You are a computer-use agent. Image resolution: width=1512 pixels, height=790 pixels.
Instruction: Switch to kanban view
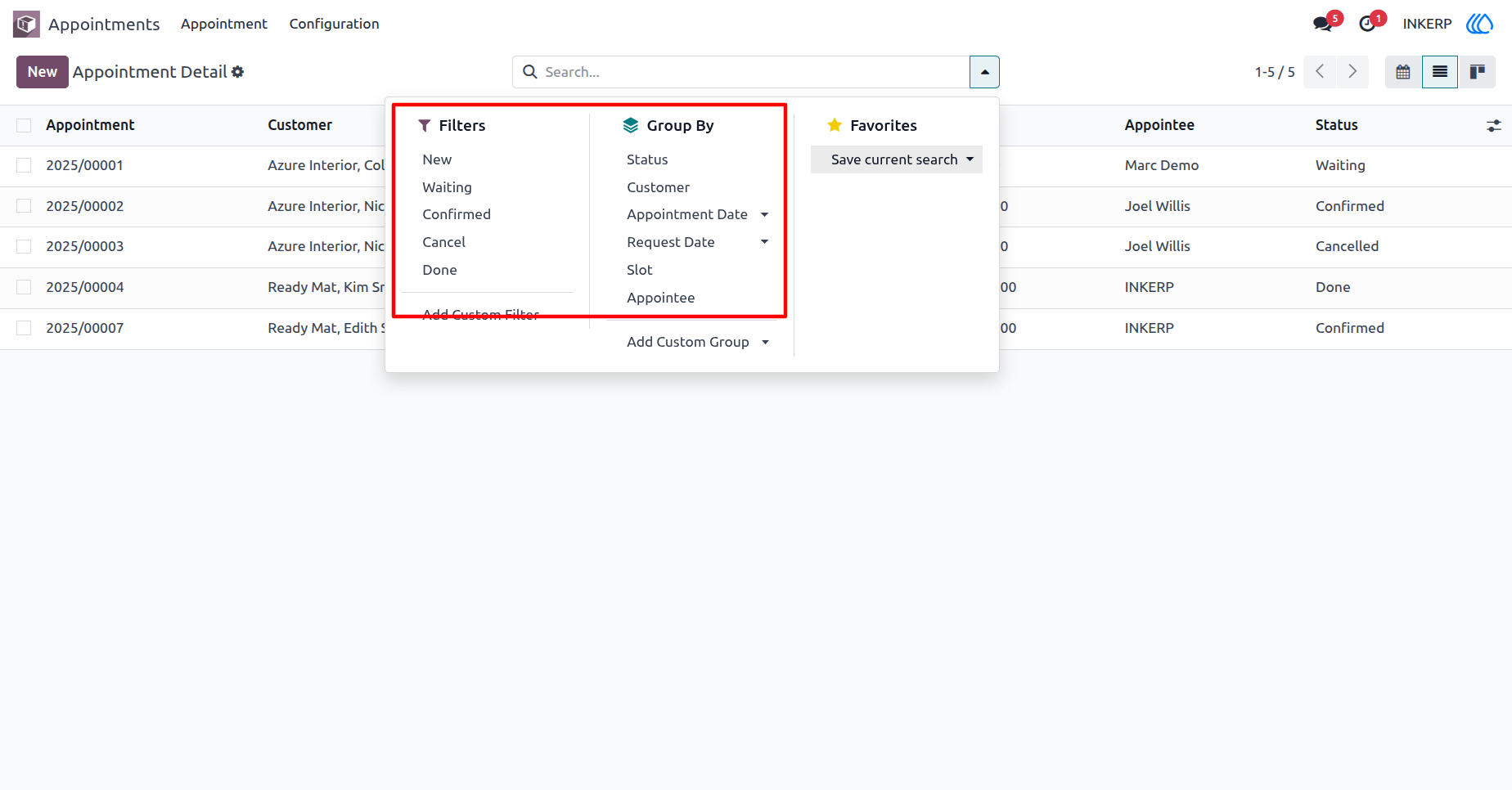[1477, 72]
